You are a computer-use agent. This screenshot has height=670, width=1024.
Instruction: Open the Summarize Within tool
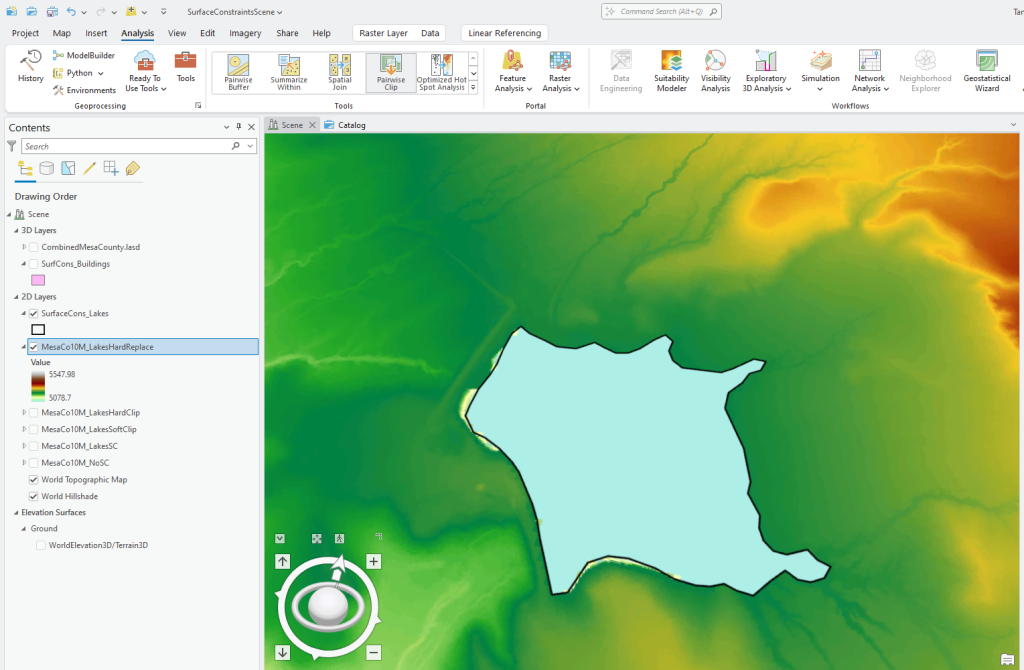point(289,71)
